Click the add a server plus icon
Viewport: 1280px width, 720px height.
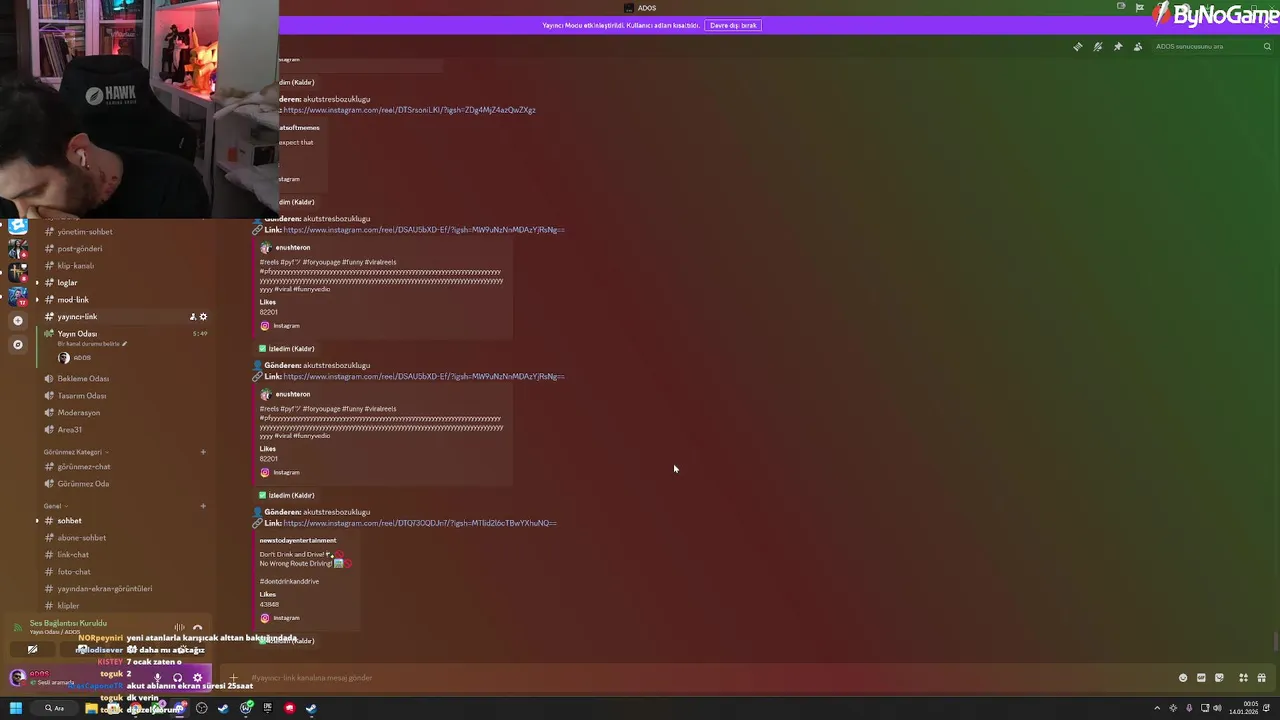(x=17, y=321)
